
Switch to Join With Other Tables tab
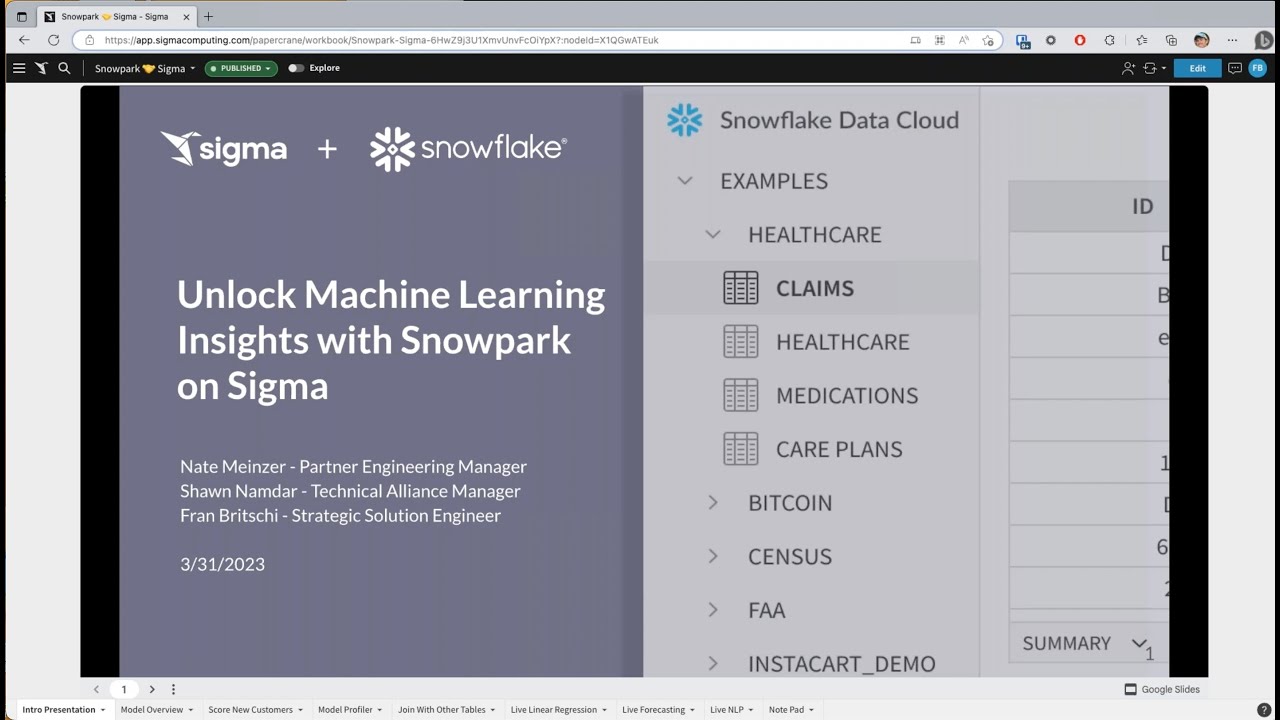tap(442, 710)
